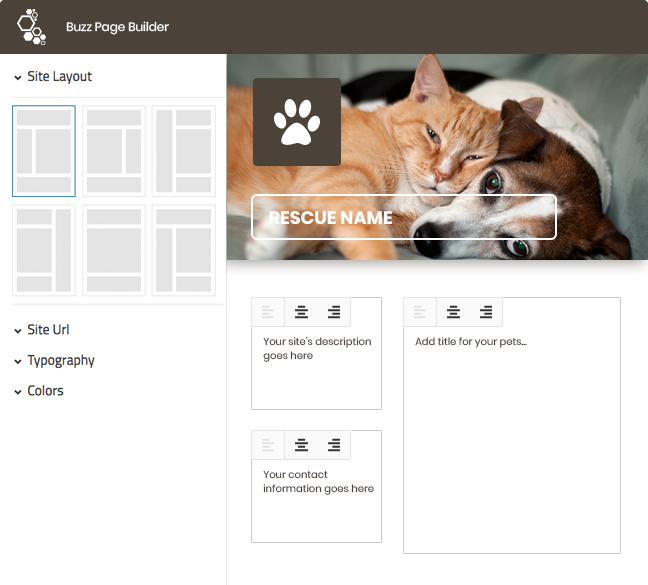This screenshot has width=648, height=585.
Task: Left-align the contact information text
Action: pyautogui.click(x=268, y=445)
